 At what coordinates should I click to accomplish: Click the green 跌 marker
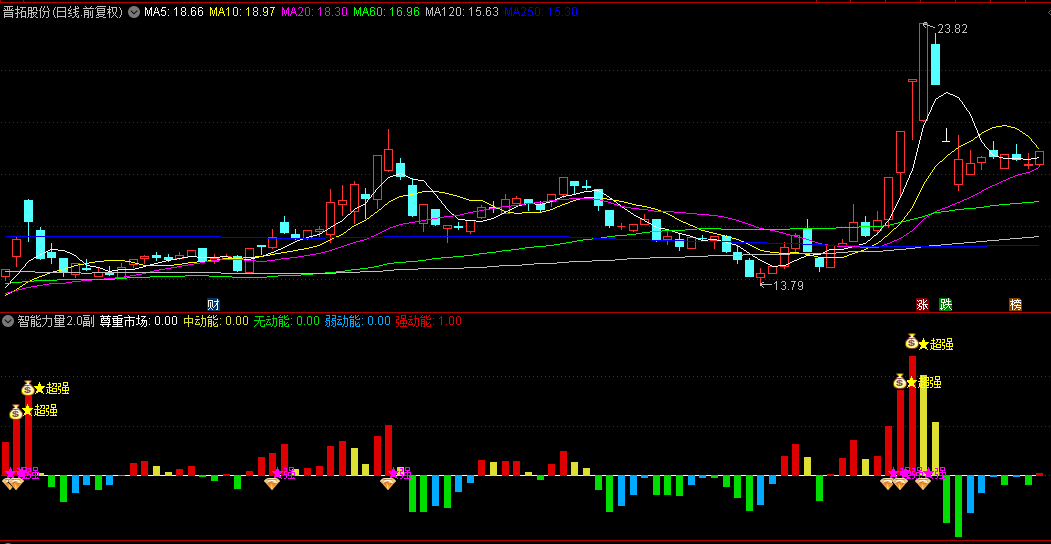pyautogui.click(x=946, y=305)
